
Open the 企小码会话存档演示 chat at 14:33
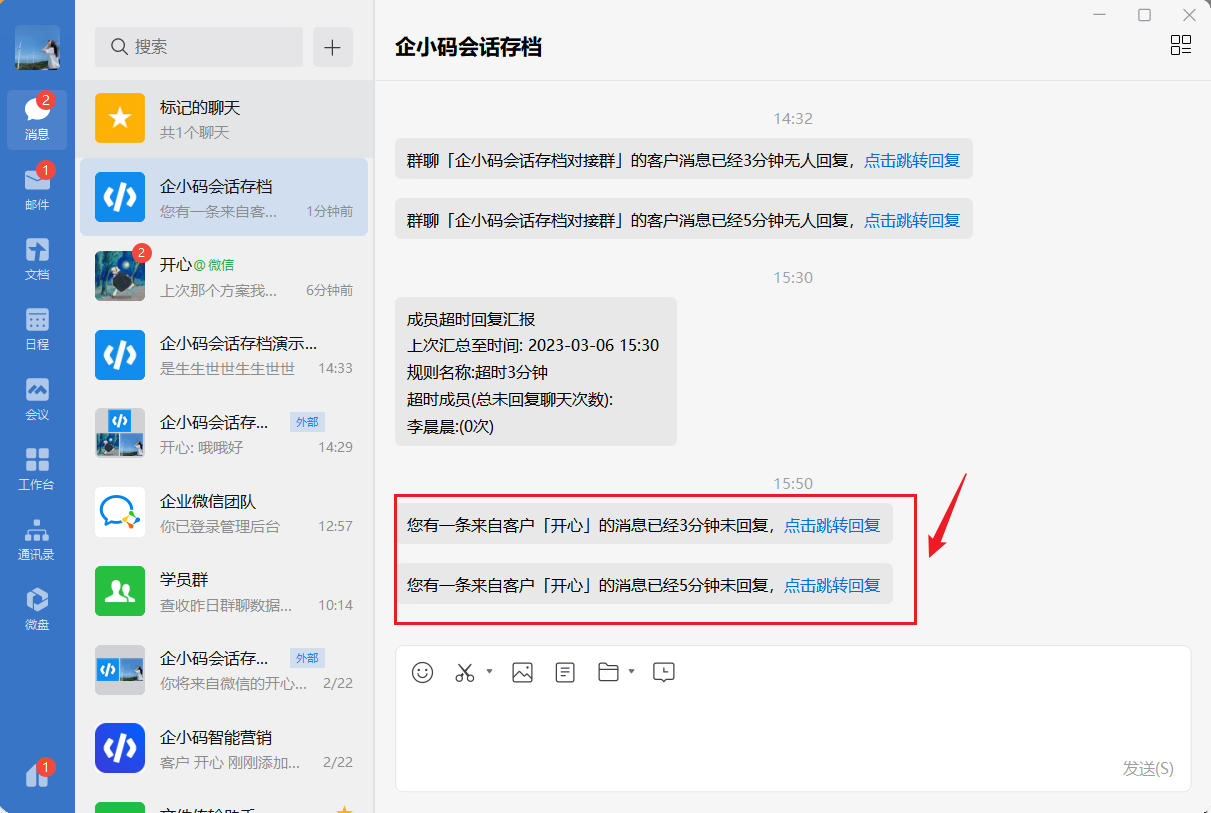pos(224,355)
